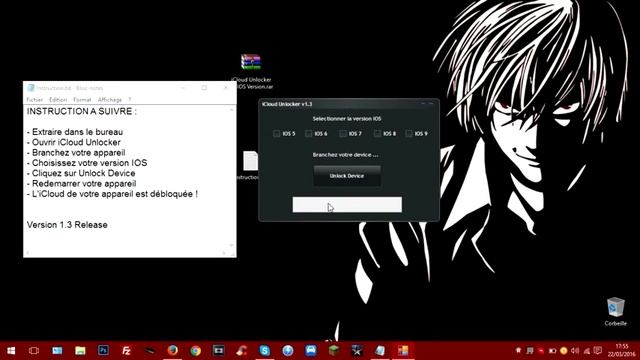Open Skype from the taskbar
The height and width of the screenshot is (360, 640).
(264, 350)
